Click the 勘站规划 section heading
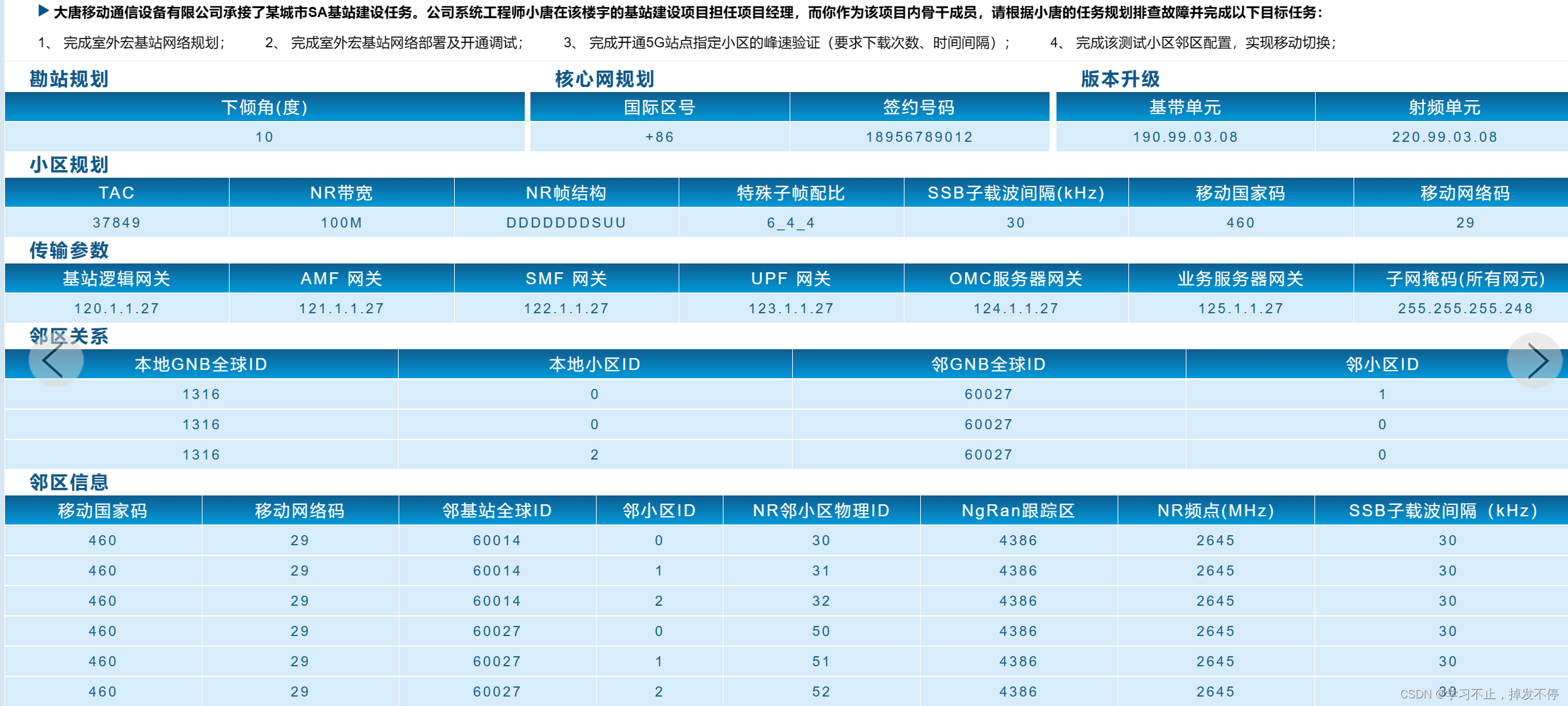 (x=69, y=79)
